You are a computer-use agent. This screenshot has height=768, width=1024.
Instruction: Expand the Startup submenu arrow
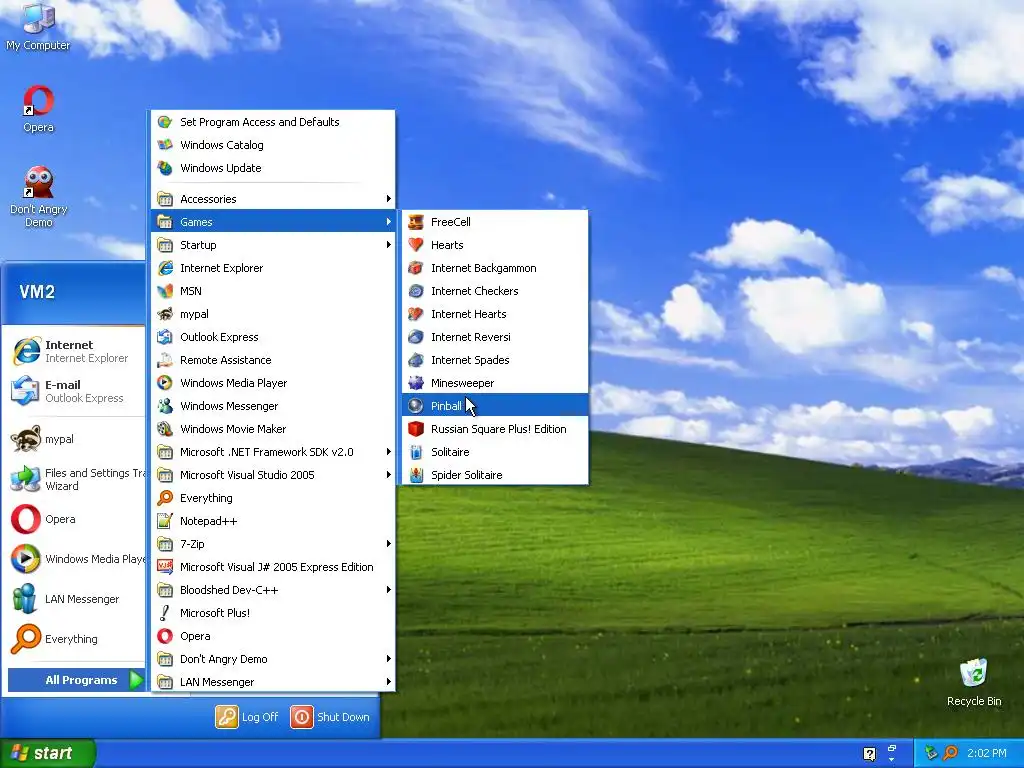[x=389, y=245]
